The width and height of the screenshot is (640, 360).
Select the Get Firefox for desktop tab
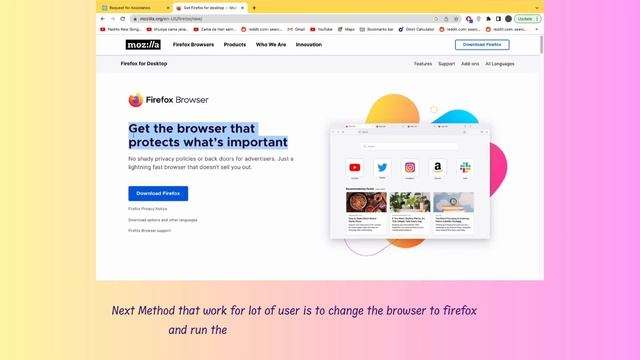(x=210, y=8)
